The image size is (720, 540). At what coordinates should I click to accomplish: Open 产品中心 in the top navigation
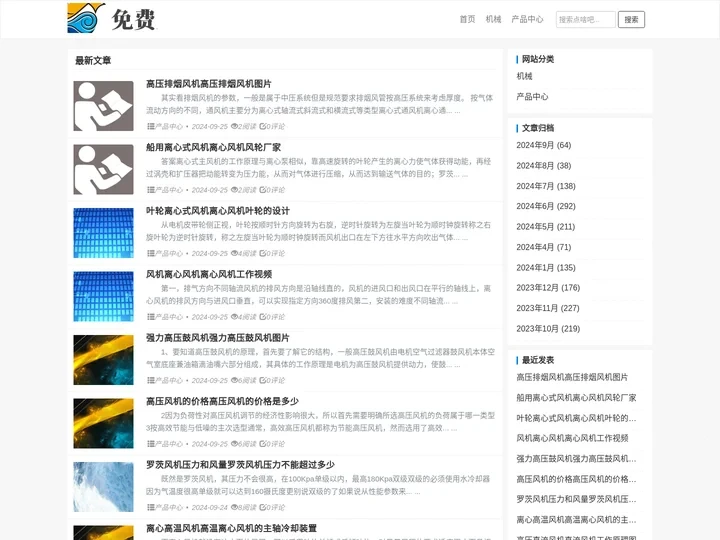(527, 19)
